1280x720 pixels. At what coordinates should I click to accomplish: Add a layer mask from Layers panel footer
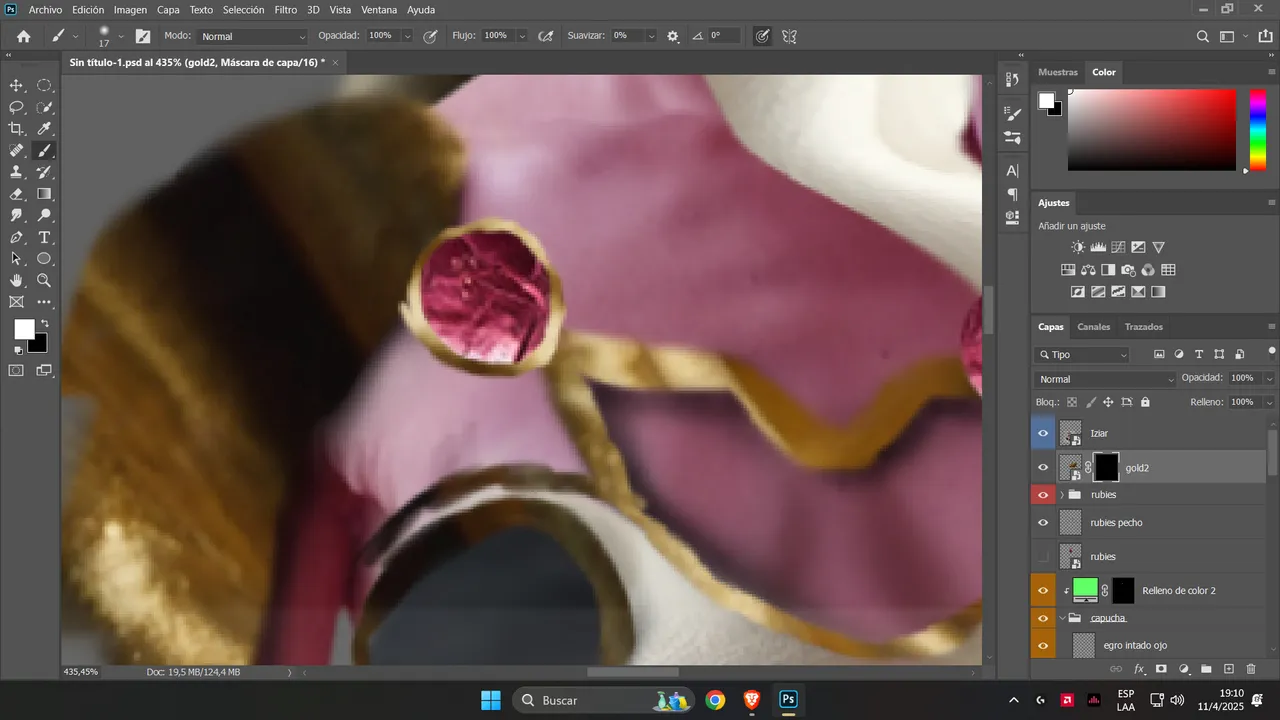(1161, 669)
